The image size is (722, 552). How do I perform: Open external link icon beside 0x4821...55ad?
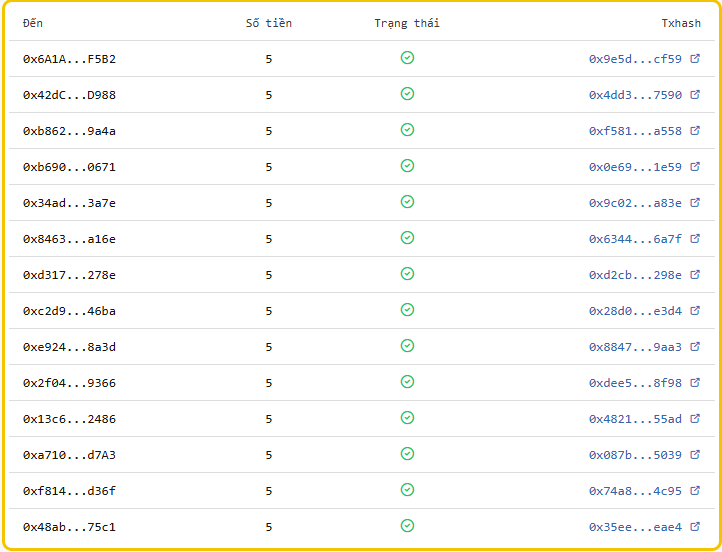(695, 418)
